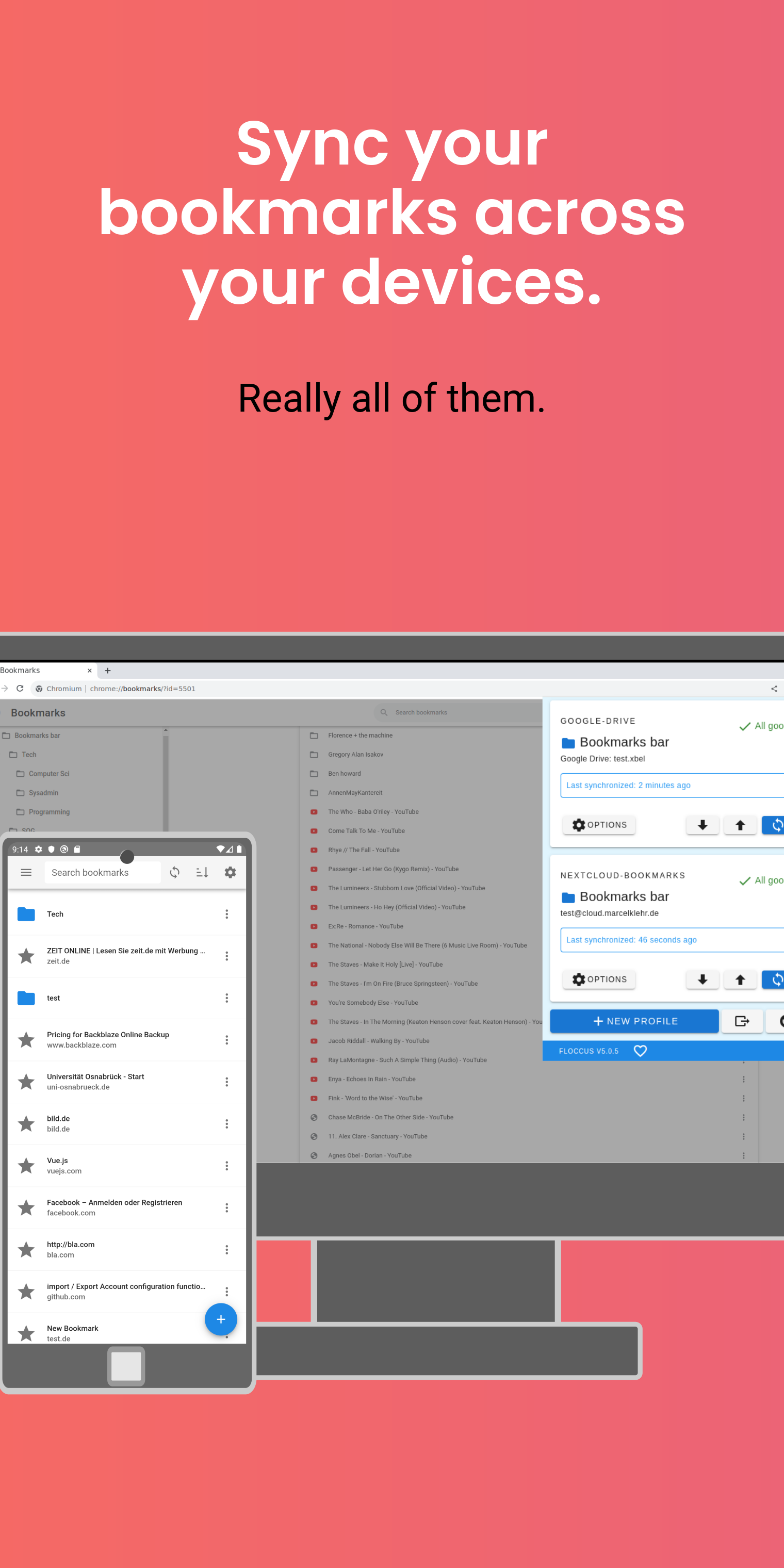Image resolution: width=784 pixels, height=1568 pixels.
Task: Open more options for Tech folder
Action: click(x=226, y=913)
